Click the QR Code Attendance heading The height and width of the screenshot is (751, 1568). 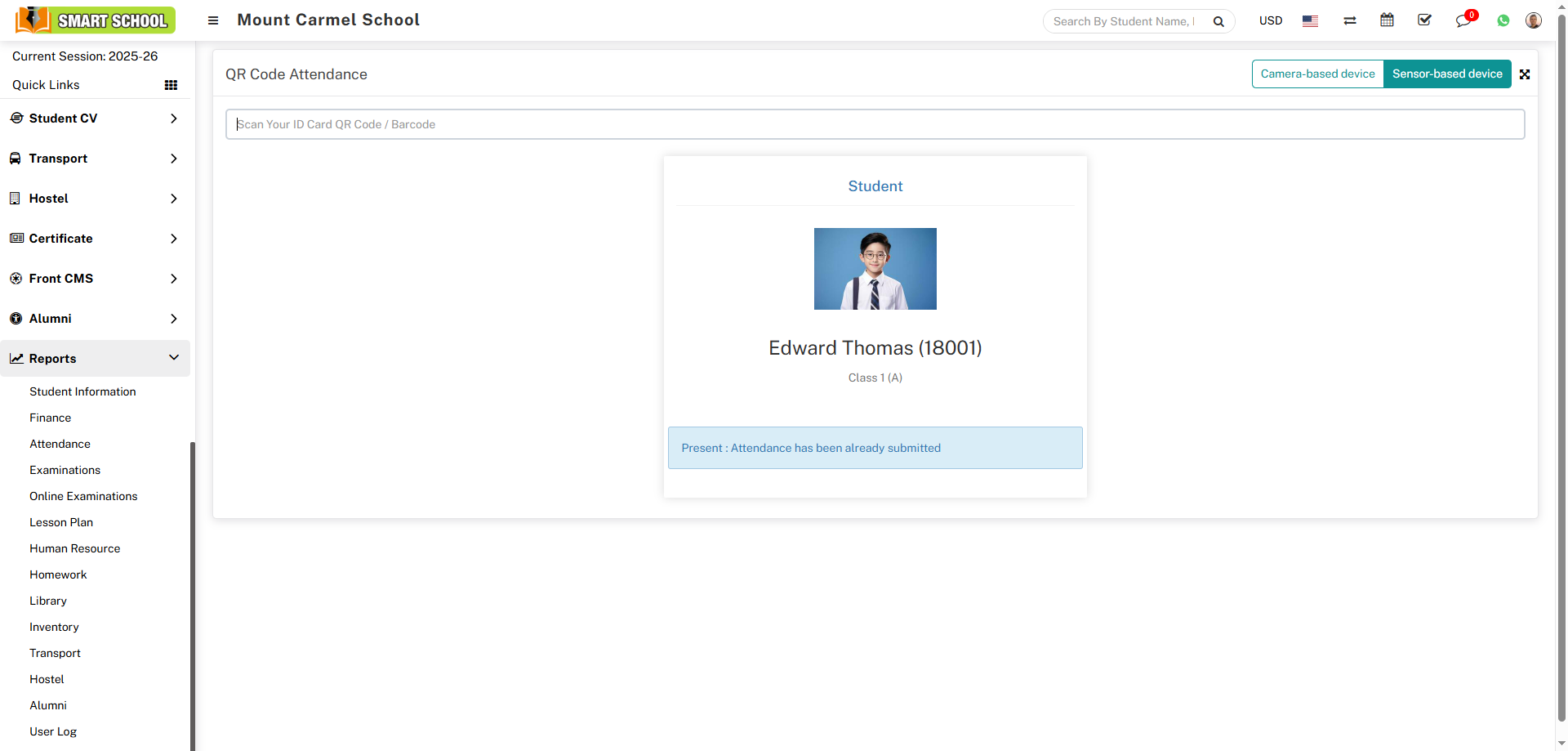[x=296, y=74]
